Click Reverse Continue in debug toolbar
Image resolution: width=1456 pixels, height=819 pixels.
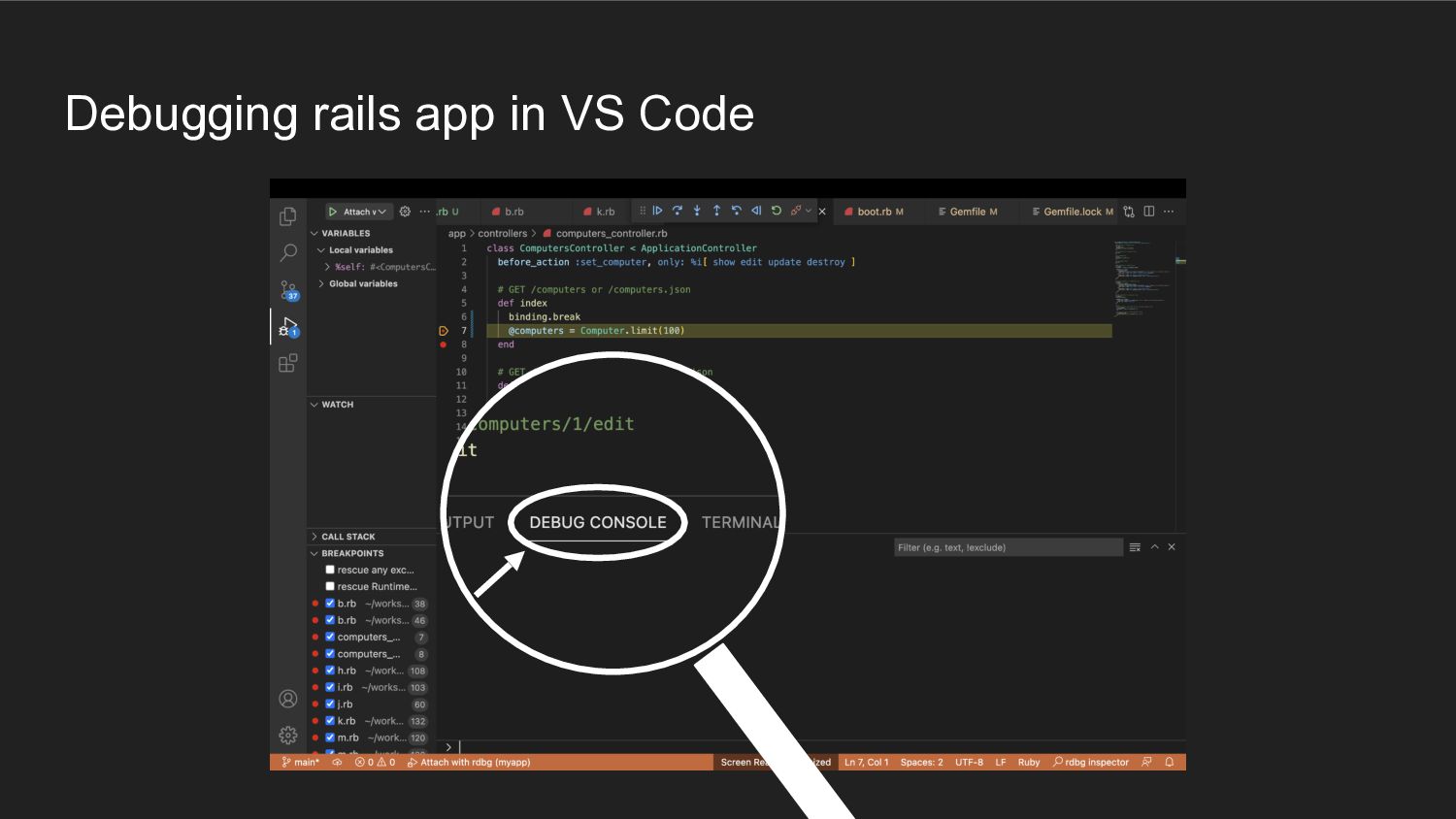click(756, 211)
